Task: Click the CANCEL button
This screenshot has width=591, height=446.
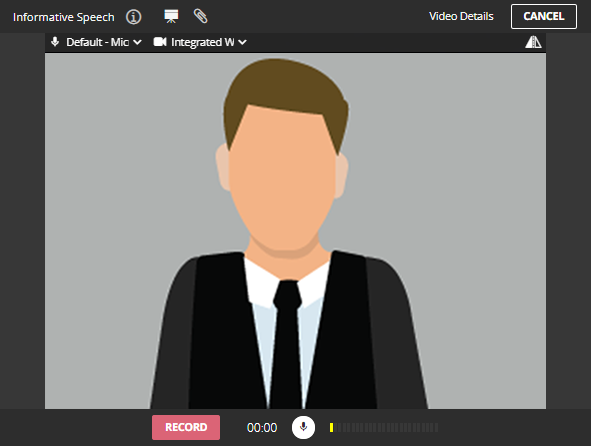Action: click(544, 16)
